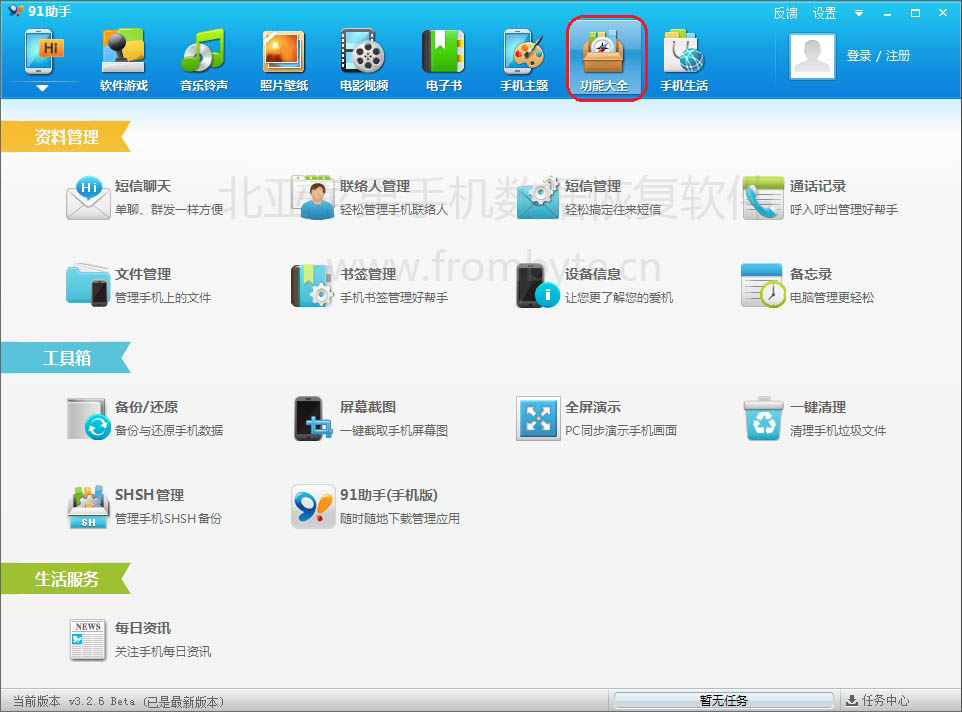Open 文件管理 file manager folder icon
This screenshot has height=712, width=962.
click(87, 285)
